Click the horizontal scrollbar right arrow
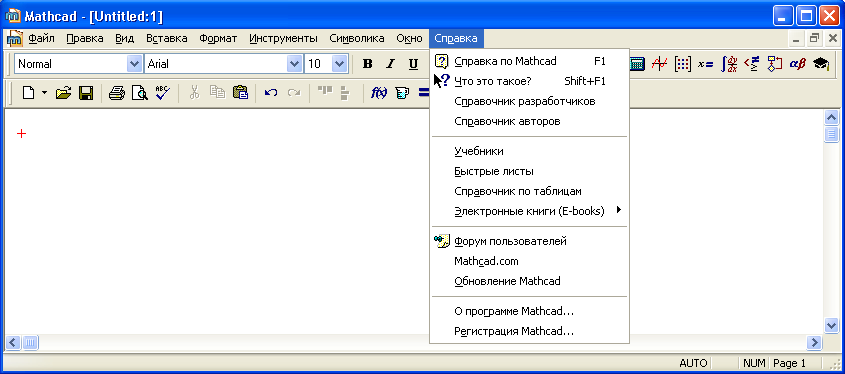Image resolution: width=845 pixels, height=374 pixels. pos(814,342)
